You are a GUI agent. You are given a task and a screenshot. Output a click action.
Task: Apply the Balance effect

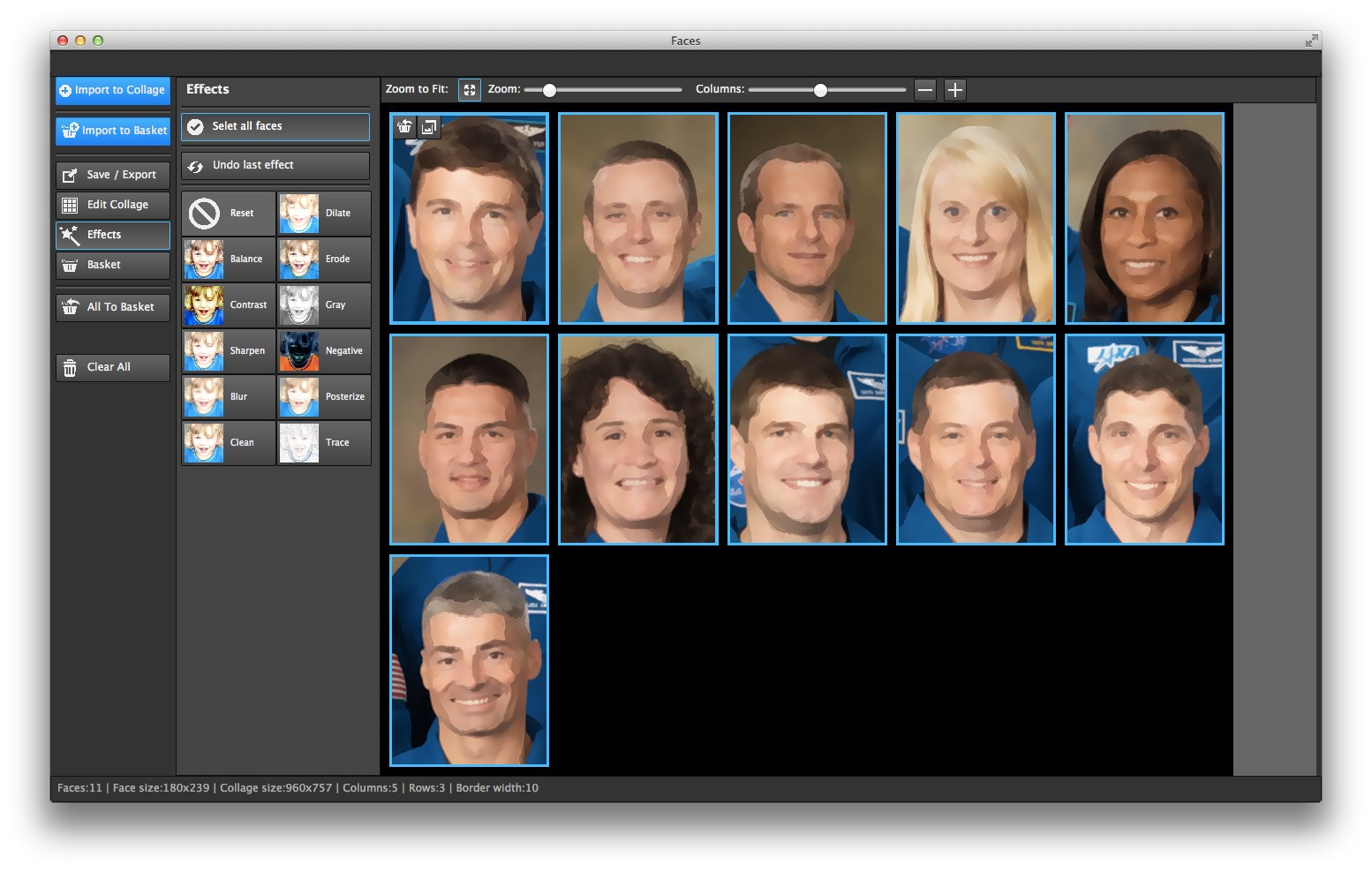[x=229, y=259]
